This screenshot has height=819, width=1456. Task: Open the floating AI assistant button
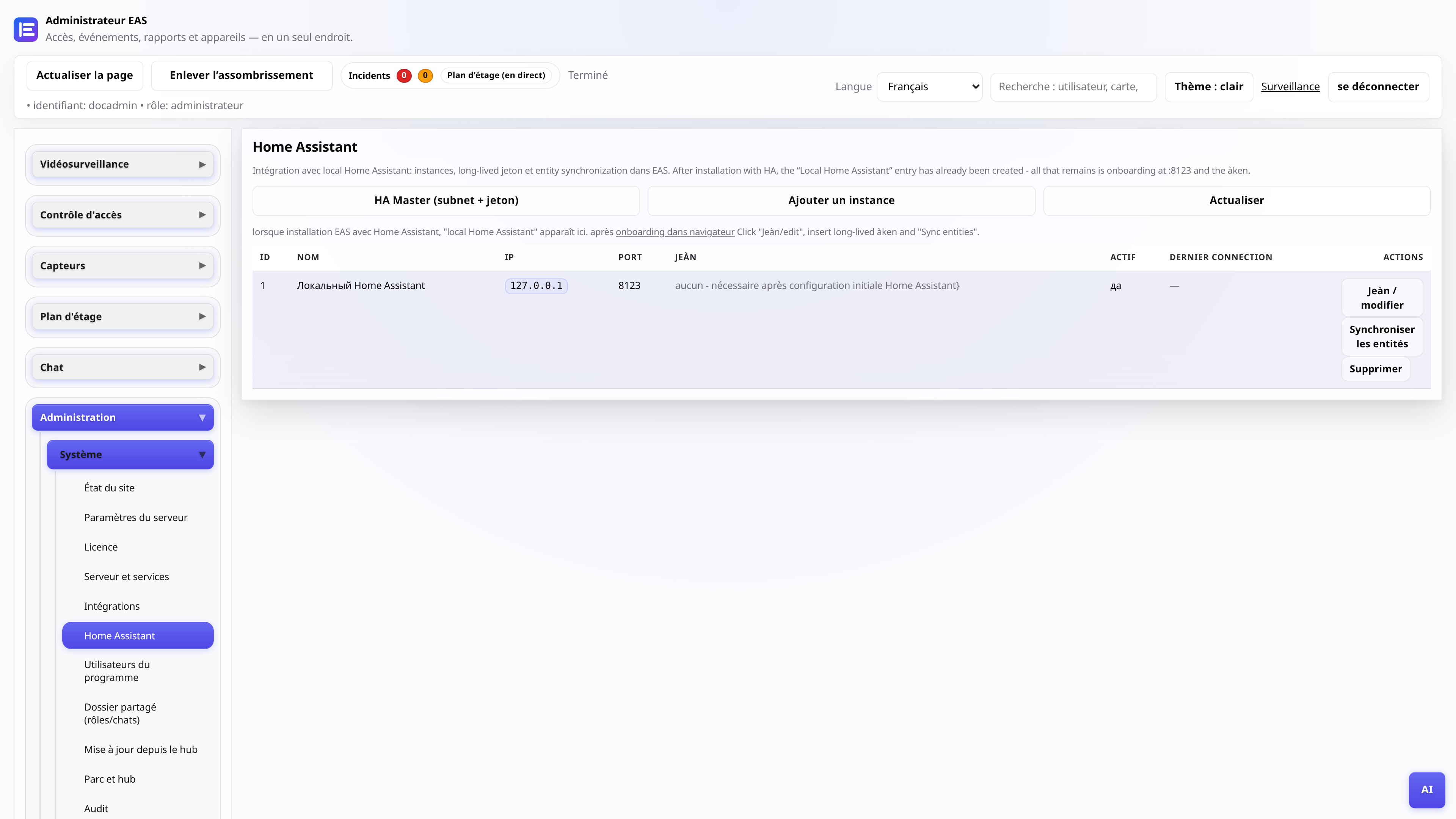click(1426, 789)
